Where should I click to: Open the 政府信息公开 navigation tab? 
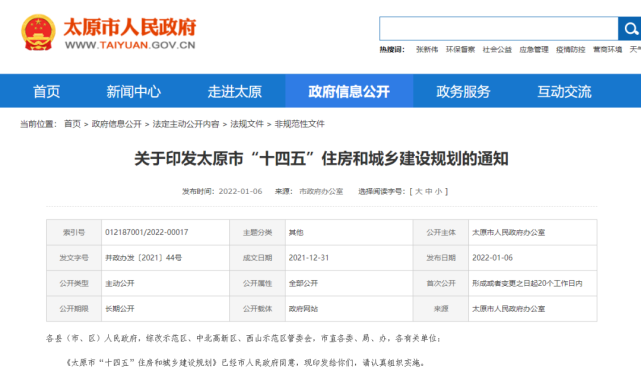tap(349, 91)
